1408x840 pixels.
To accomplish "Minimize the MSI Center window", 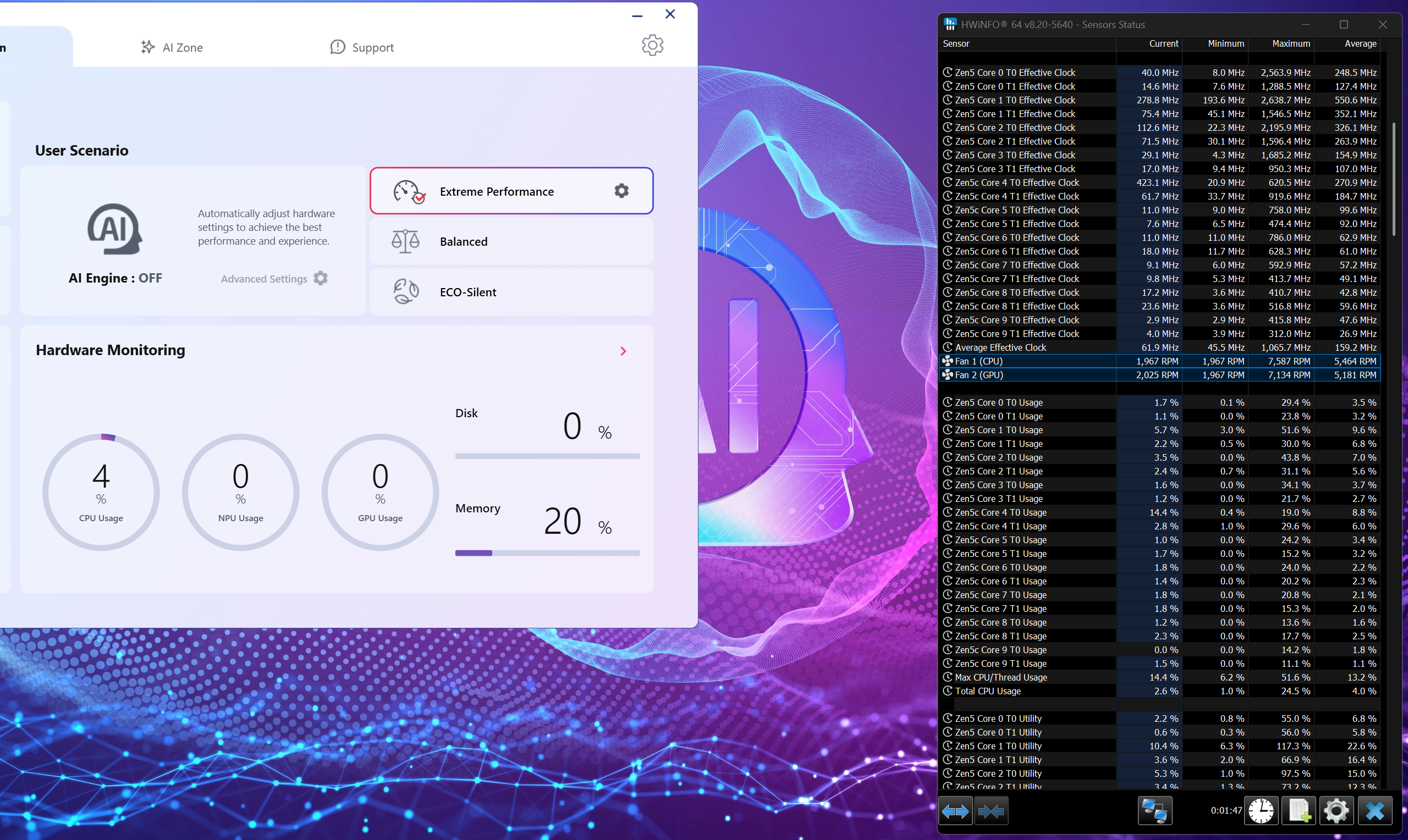I will click(x=637, y=15).
